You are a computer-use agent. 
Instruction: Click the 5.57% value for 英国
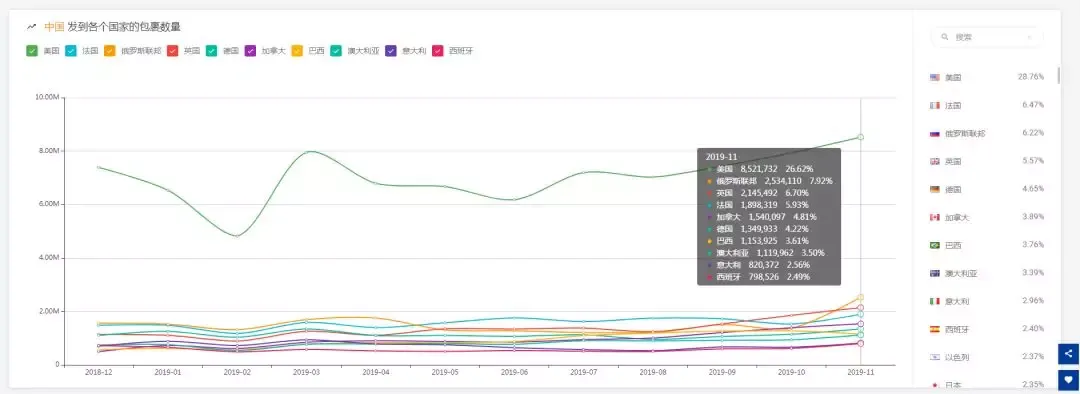[1033, 160]
